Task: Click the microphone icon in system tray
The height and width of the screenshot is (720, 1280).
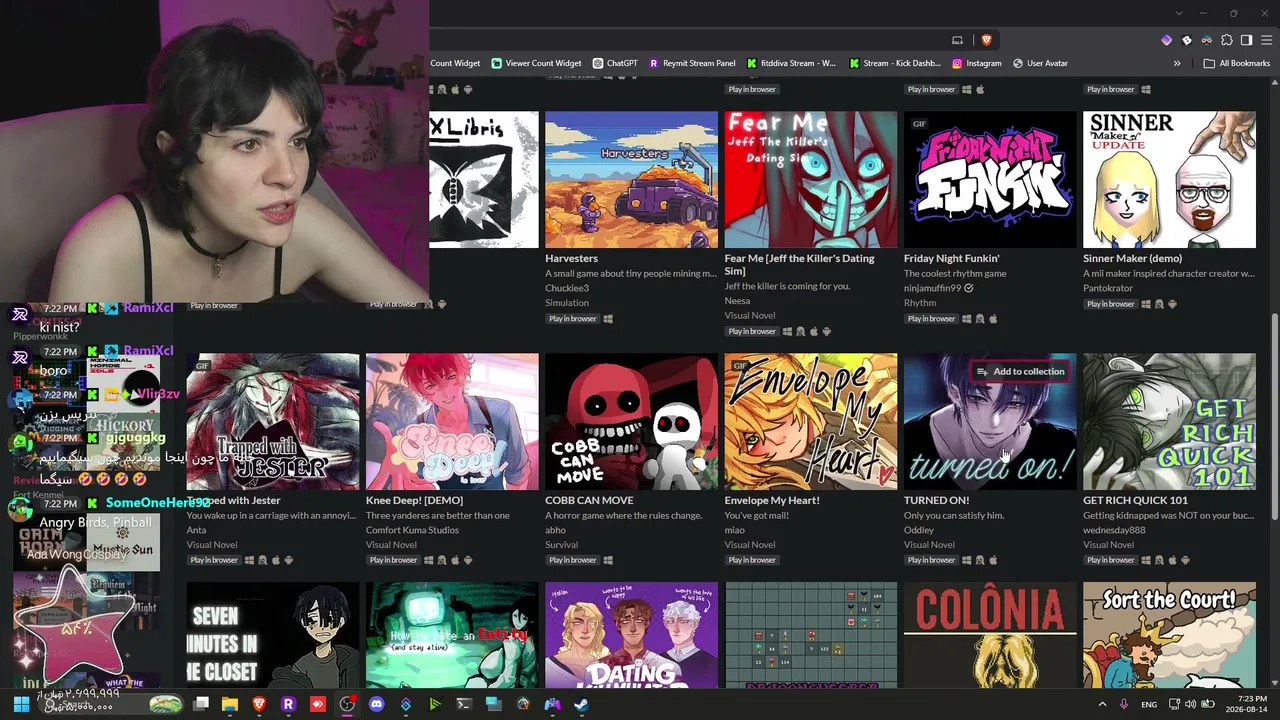Action: (1124, 704)
